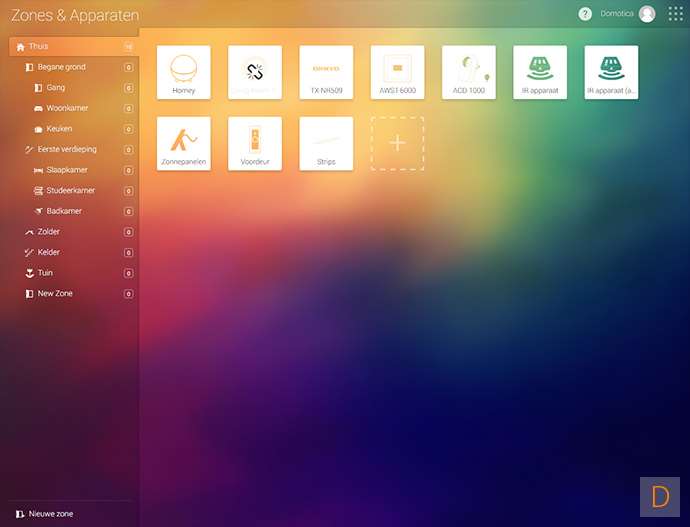Screen dimensions: 690x527
Task: Open the Domotica user profile menu
Action: [629, 14]
